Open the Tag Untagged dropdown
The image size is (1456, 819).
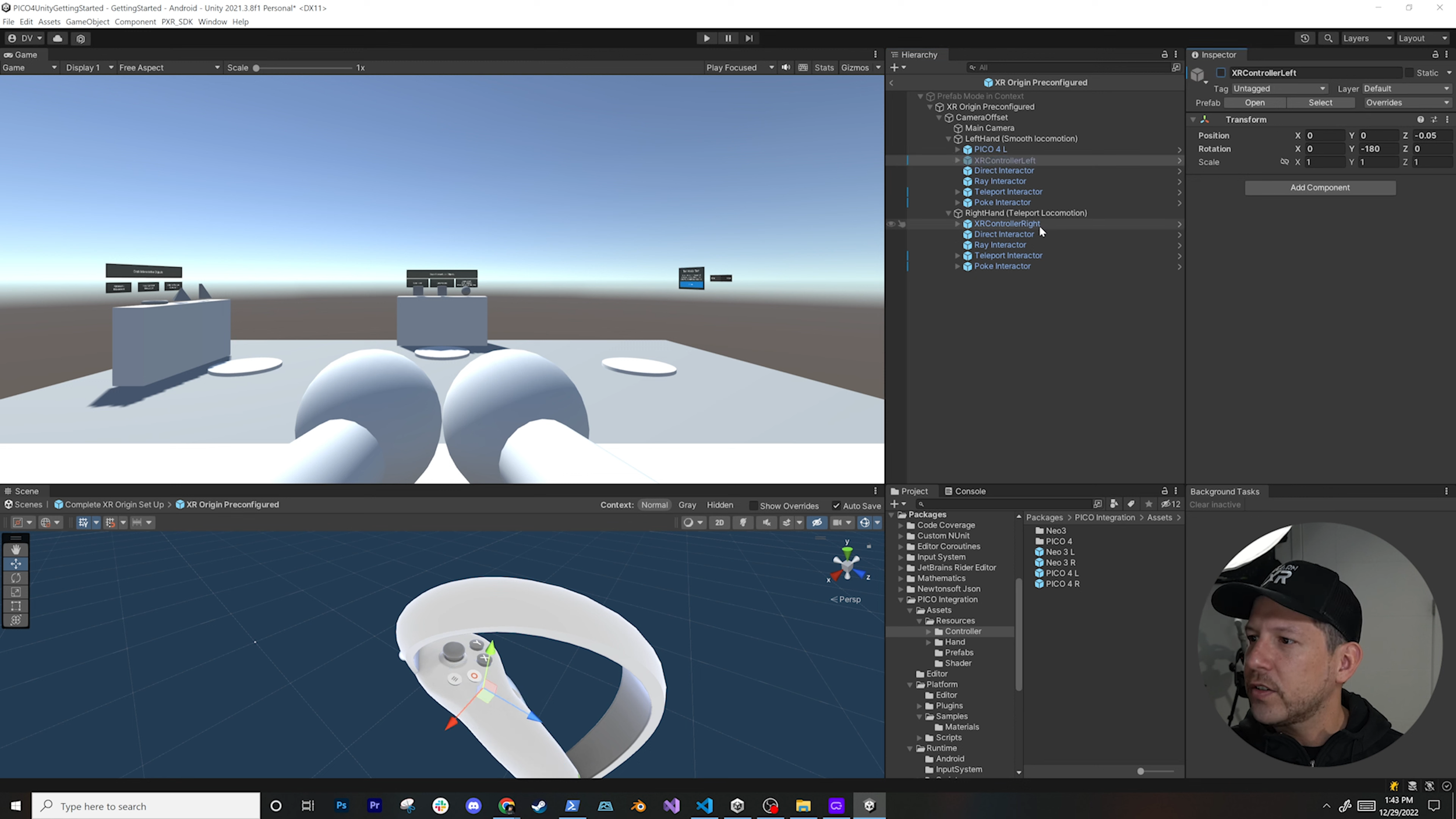[x=1279, y=89]
